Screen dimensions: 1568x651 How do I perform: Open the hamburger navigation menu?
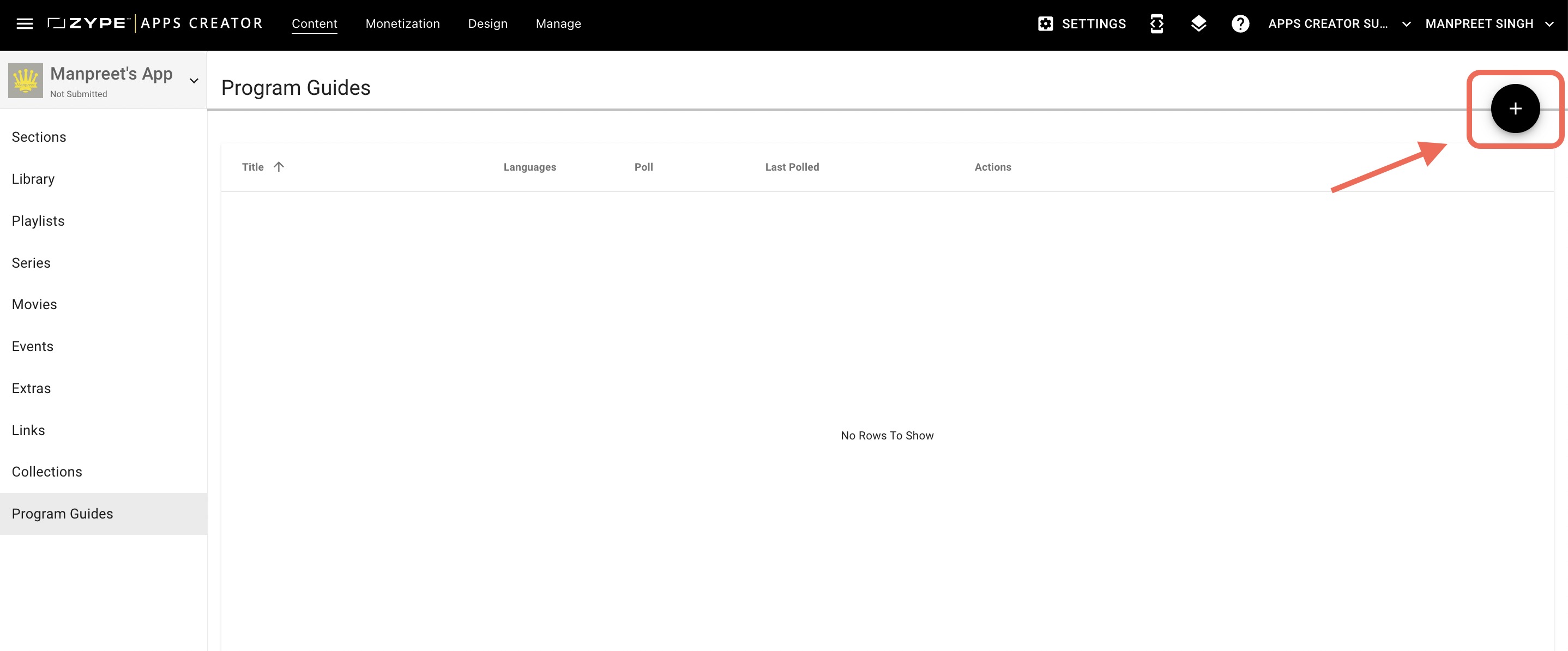(25, 24)
